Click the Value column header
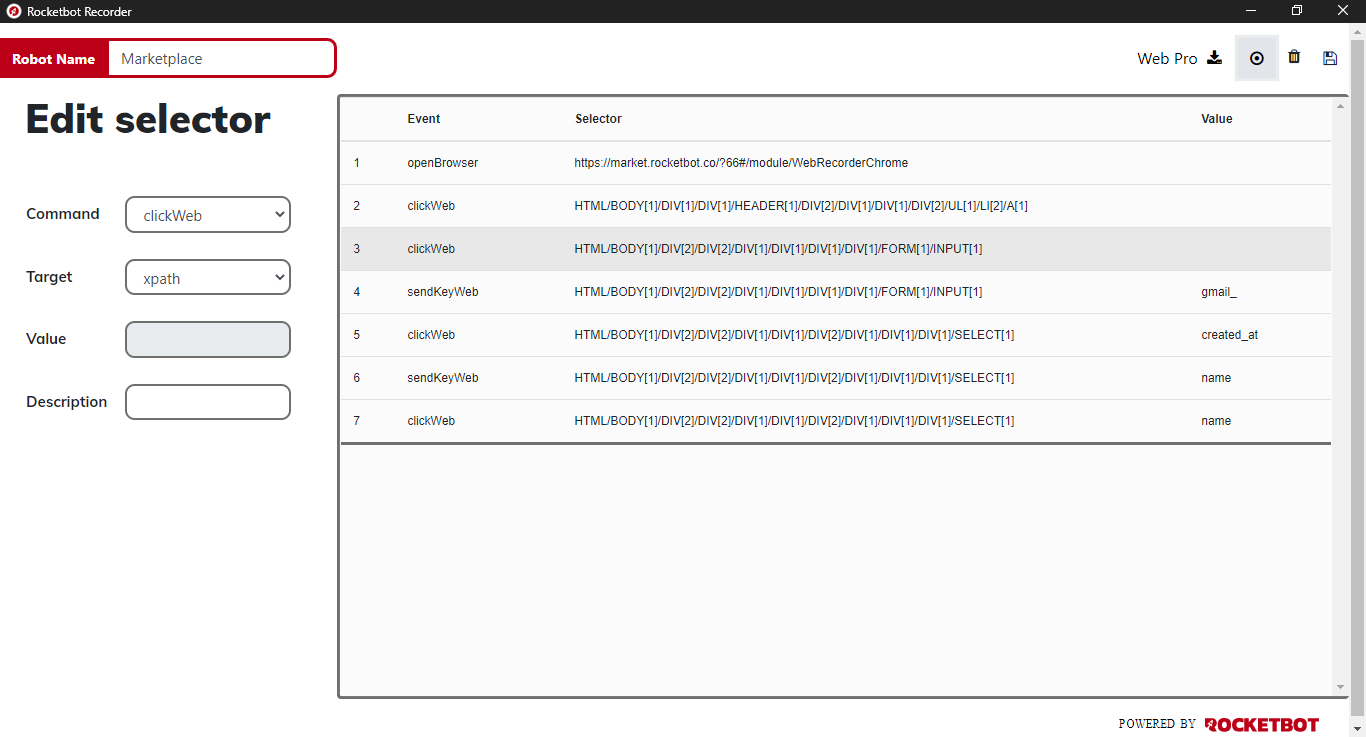1366x737 pixels. click(1217, 119)
